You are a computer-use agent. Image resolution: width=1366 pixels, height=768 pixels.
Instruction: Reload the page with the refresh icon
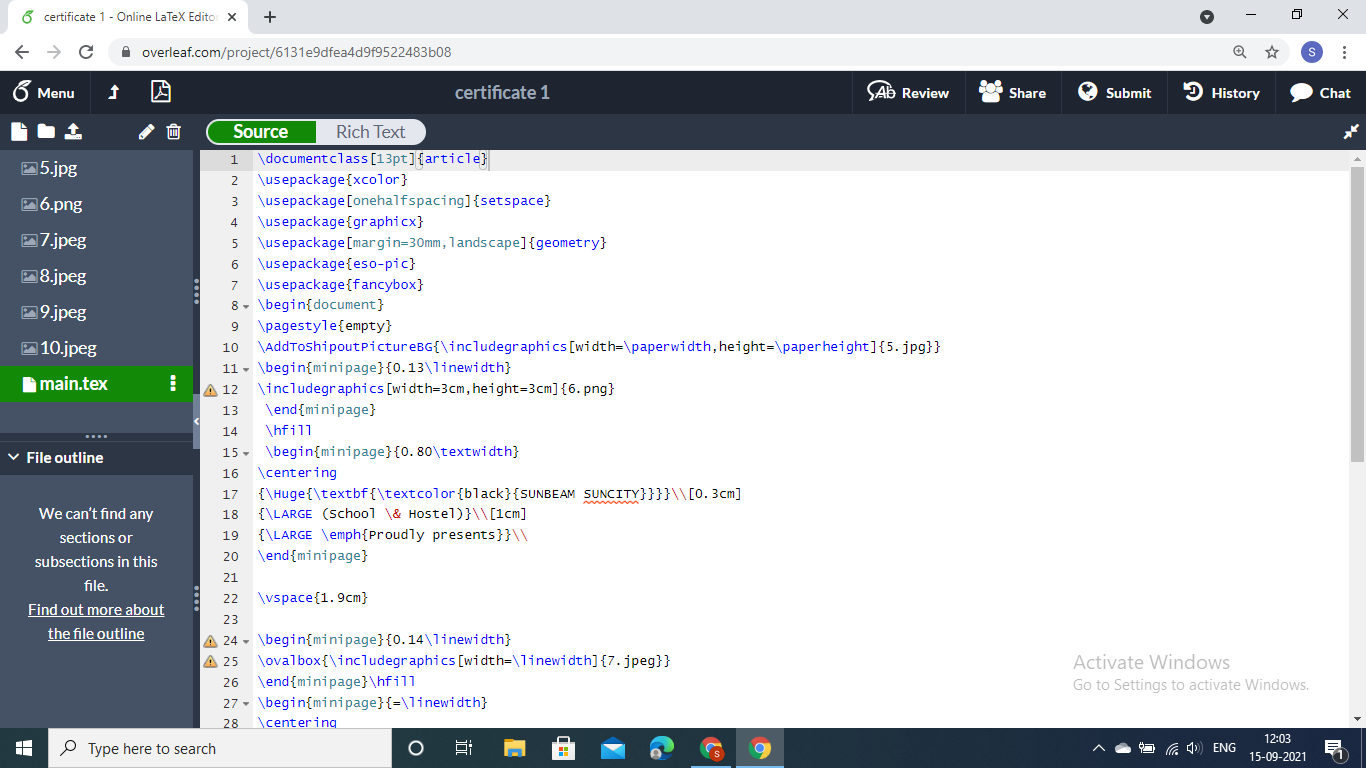[86, 52]
